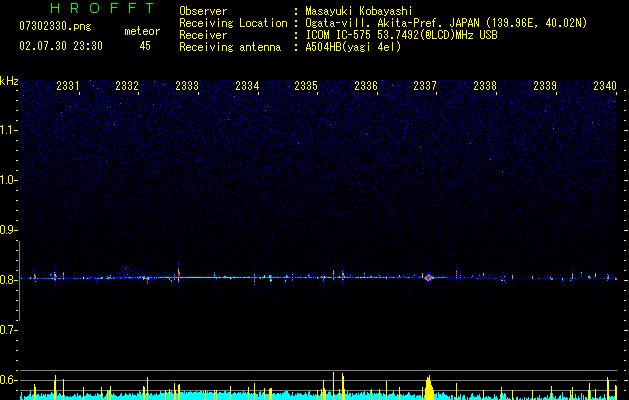
Task: Click time marker 2336
Action: (366, 85)
